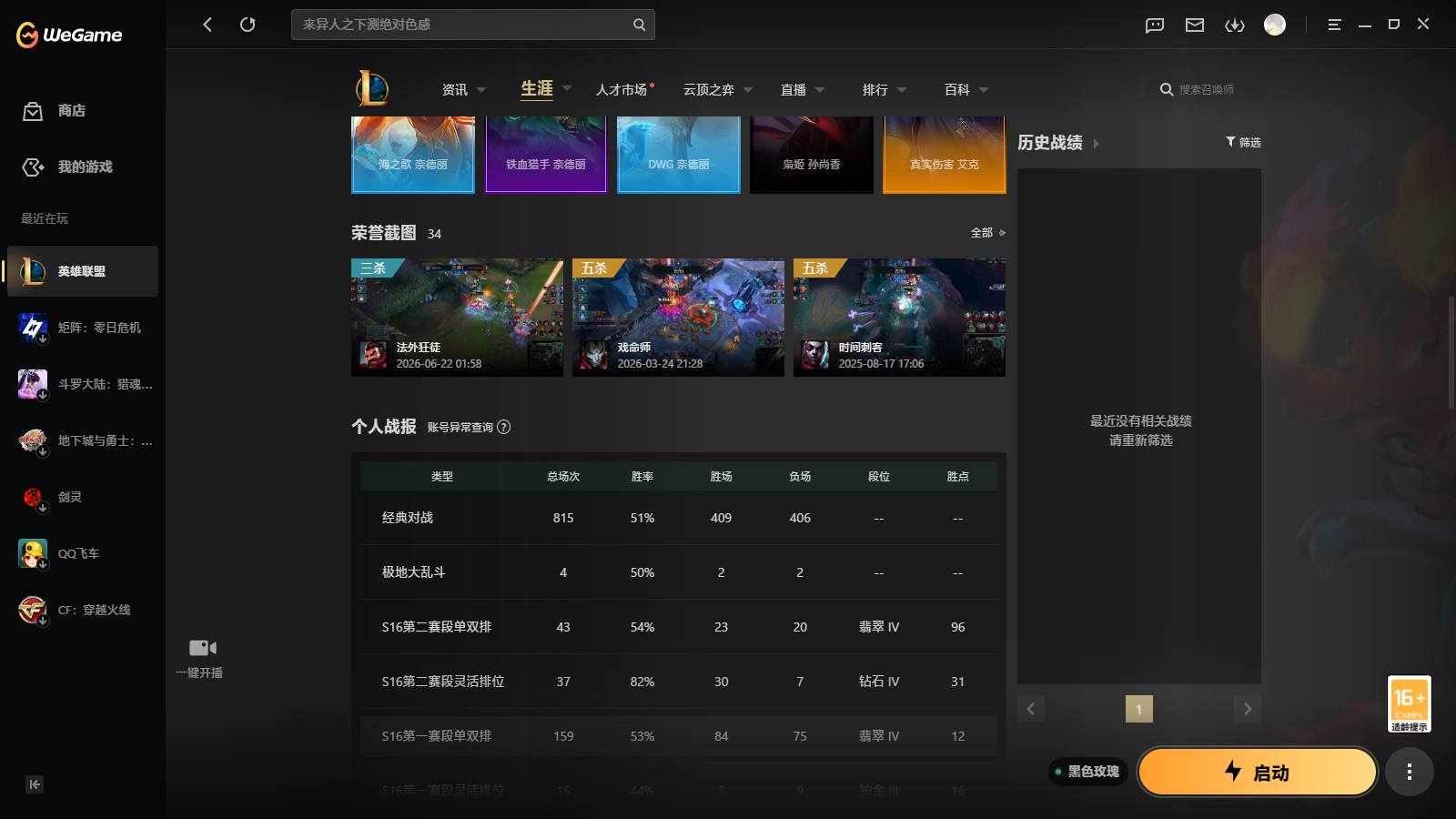Open the 账号异常查询 link

click(x=460, y=428)
